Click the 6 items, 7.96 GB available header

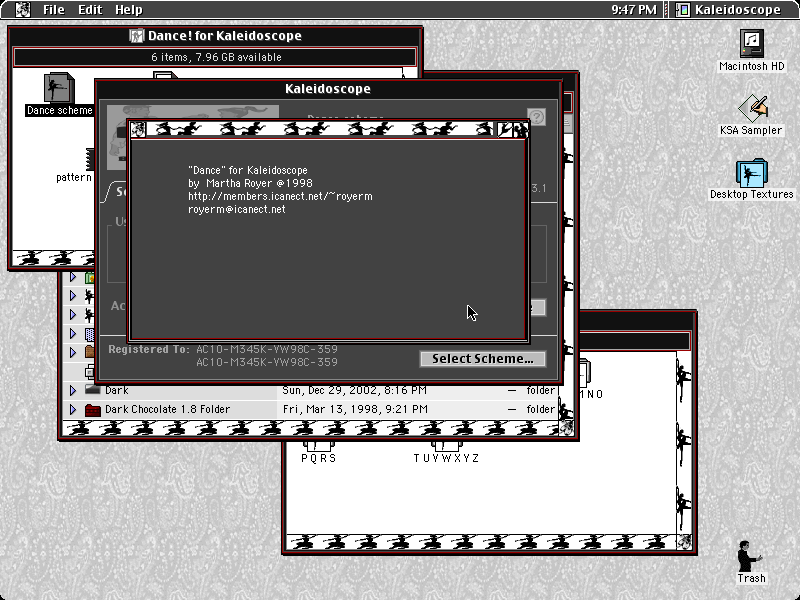tap(215, 57)
